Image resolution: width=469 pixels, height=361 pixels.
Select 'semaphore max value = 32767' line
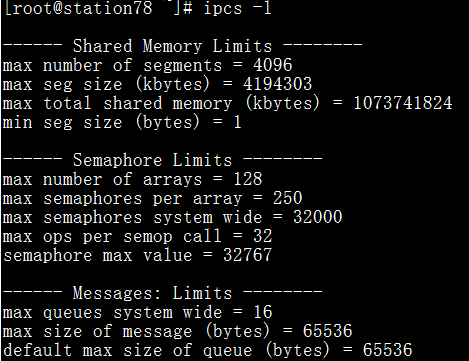point(137,255)
